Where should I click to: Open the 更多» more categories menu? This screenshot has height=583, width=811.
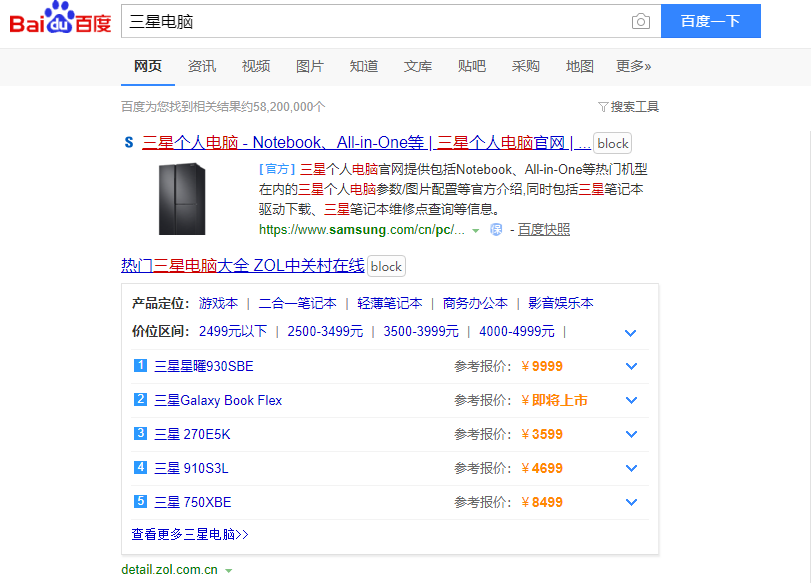coord(633,66)
